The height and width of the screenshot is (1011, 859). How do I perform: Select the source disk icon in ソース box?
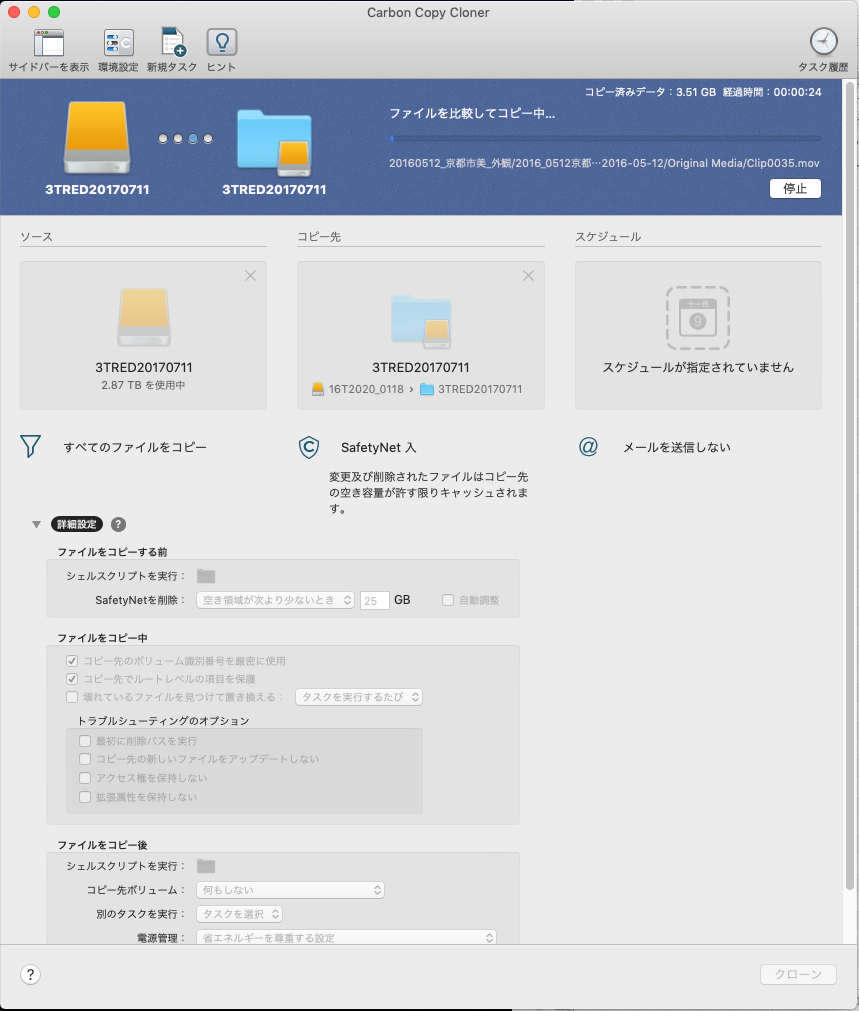pyautogui.click(x=144, y=317)
